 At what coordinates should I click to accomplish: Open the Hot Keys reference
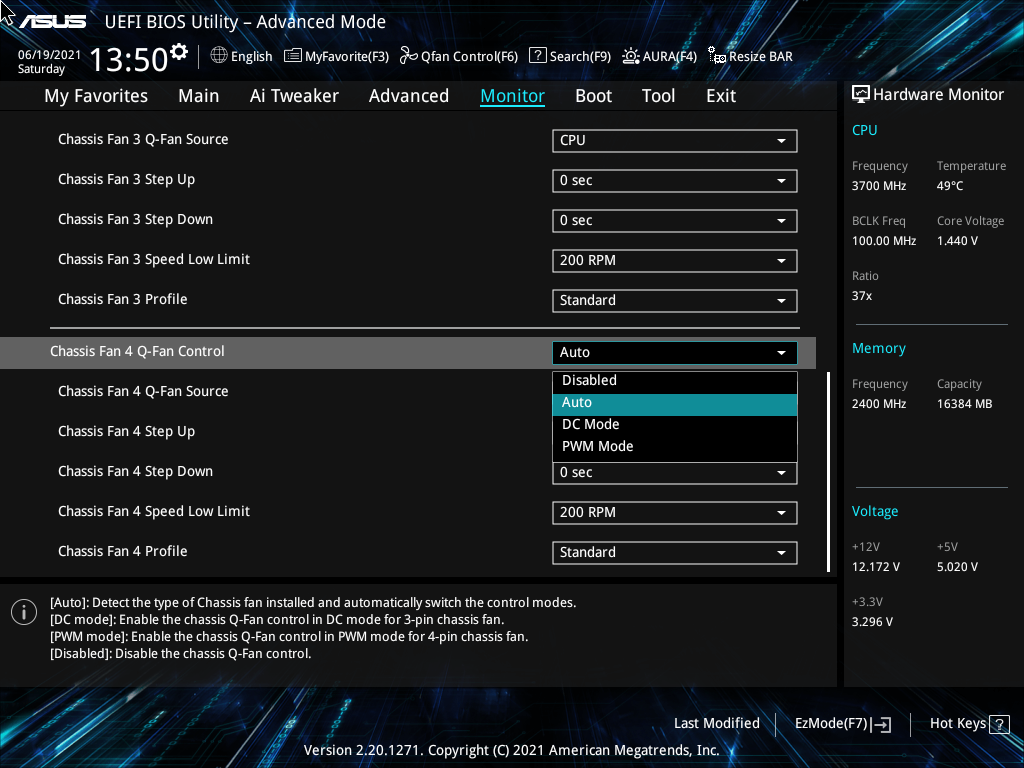(966, 723)
